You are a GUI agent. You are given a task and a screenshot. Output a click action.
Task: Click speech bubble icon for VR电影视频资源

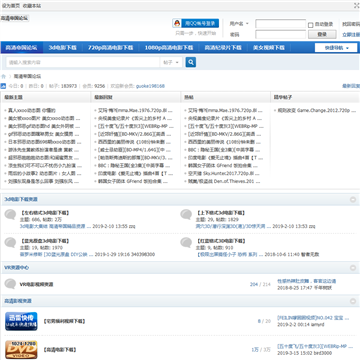tap(10, 284)
